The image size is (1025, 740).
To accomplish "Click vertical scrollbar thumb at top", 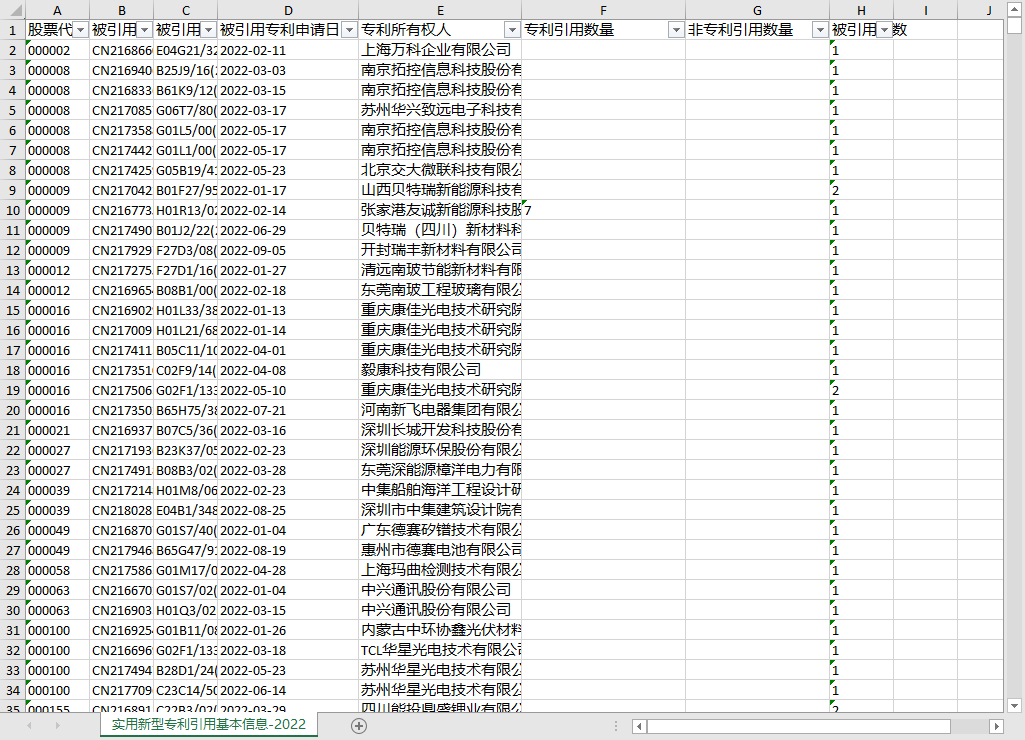I will pyautogui.click(x=1014, y=25).
